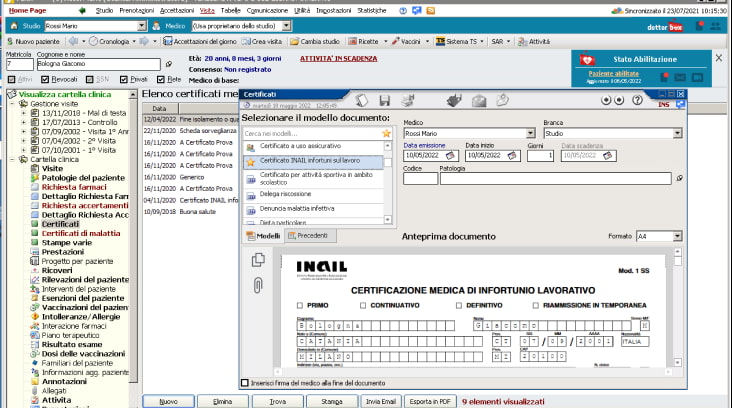The image size is (732, 408).
Task: Click the Vaccini syringe button
Action: click(406, 42)
